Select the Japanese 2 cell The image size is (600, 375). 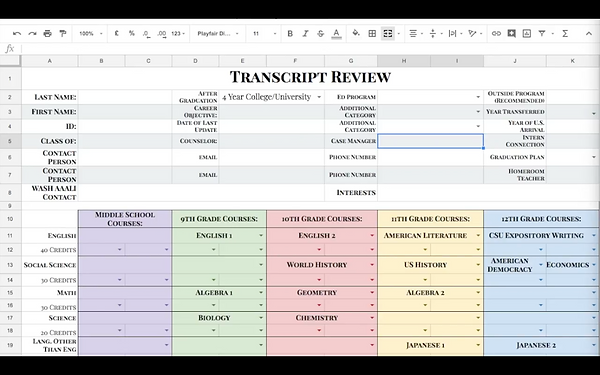point(541,345)
